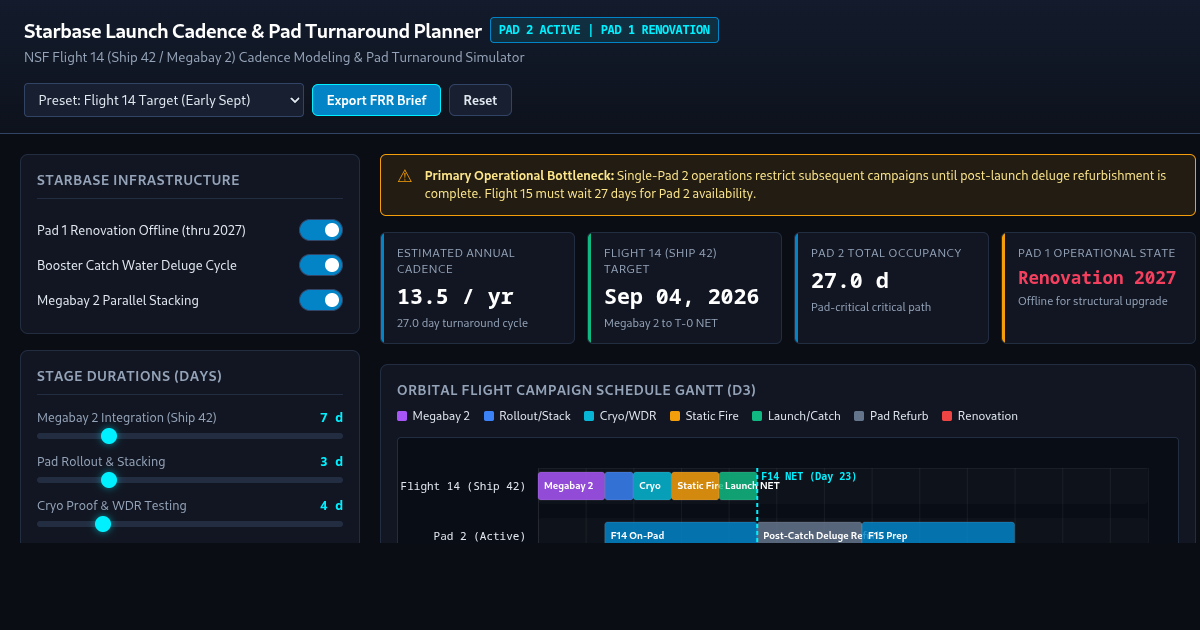1200x630 pixels.
Task: Click the F14 NET (Day 23) timeline marker
Action: (809, 476)
